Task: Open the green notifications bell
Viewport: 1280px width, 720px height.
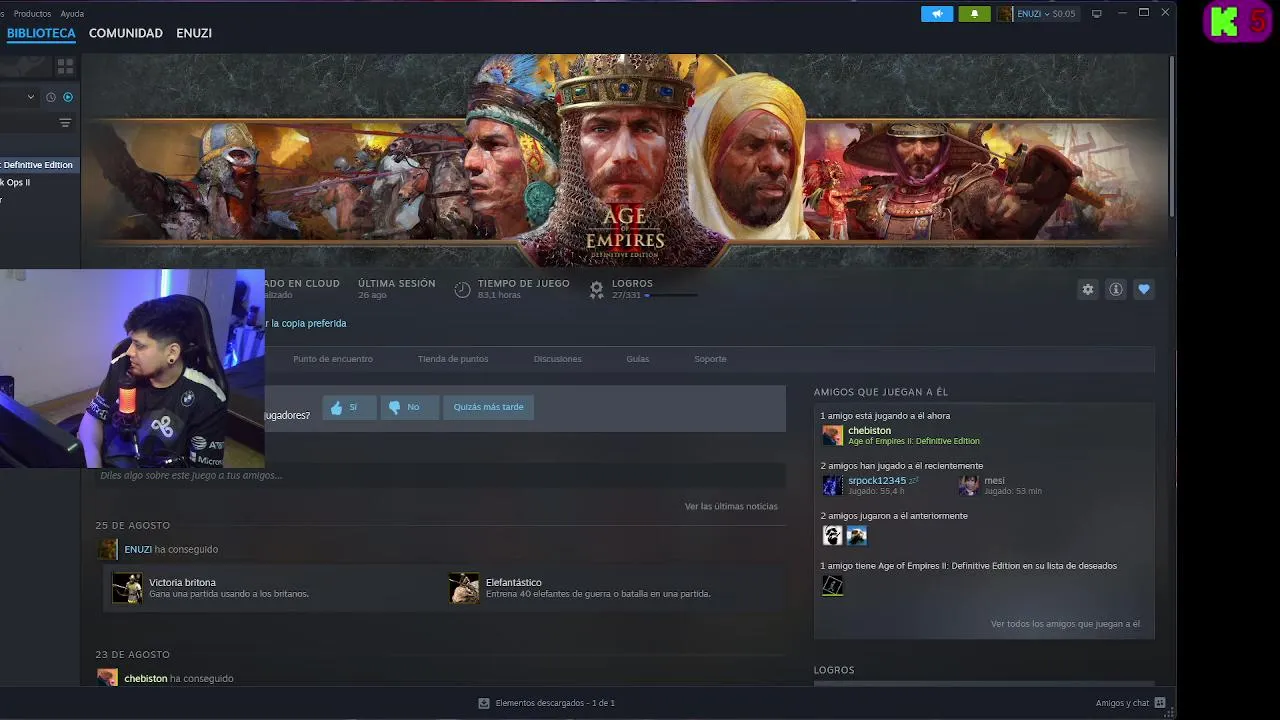Action: click(974, 14)
